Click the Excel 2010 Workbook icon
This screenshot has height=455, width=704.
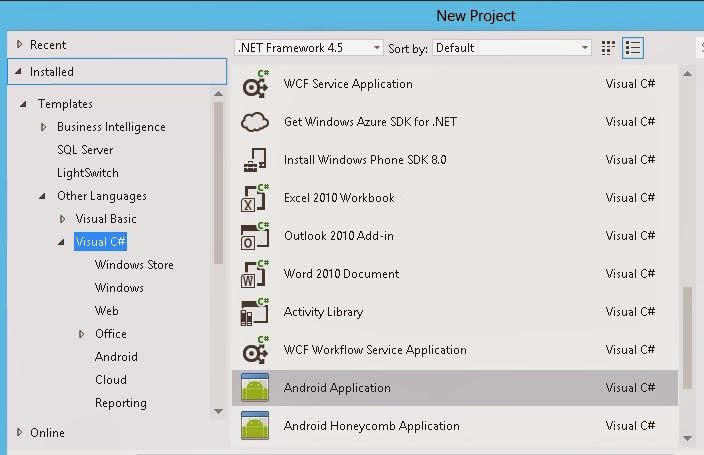(255, 198)
